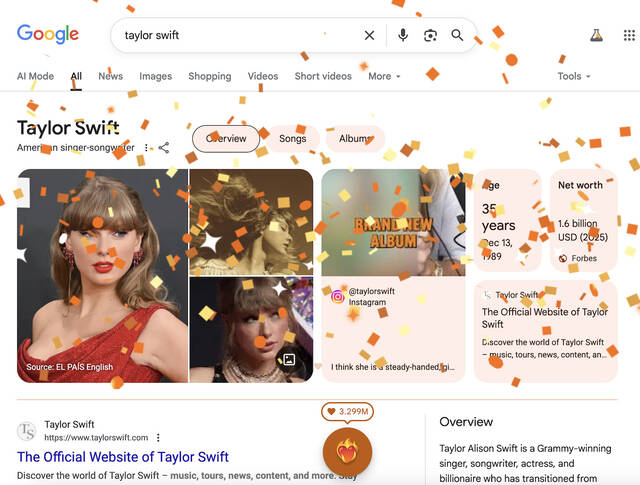Open more options beside American singer-songwriter
Screen dimensions: 640x485
pyautogui.click(x=147, y=148)
